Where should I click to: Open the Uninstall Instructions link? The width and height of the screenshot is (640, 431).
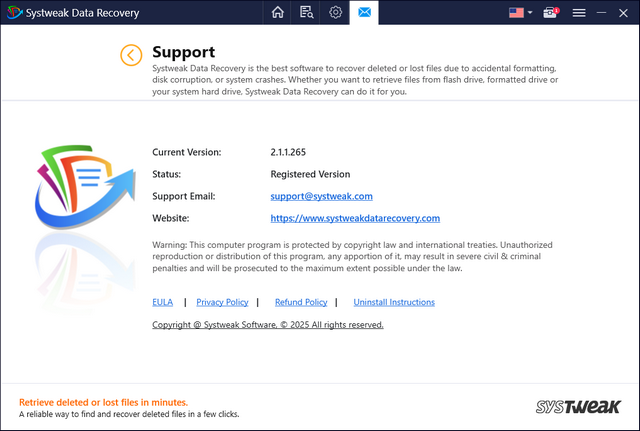[394, 302]
